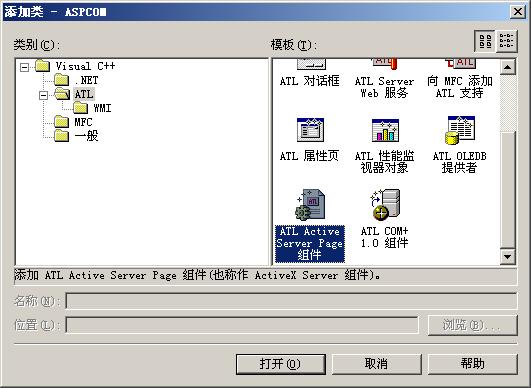Collapse the ATL category node
Viewport: 531px width, 388px height.
[43, 95]
